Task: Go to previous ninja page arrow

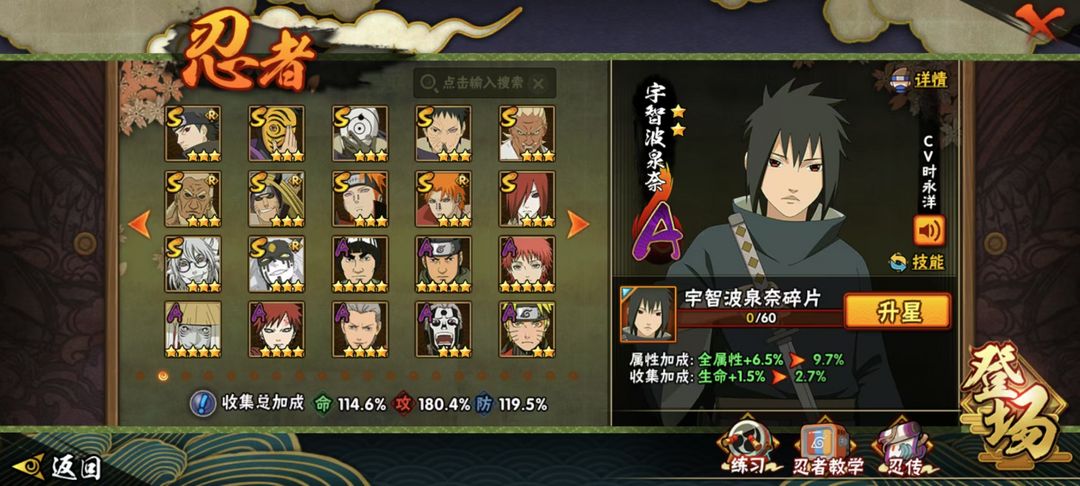Action: 139,224
